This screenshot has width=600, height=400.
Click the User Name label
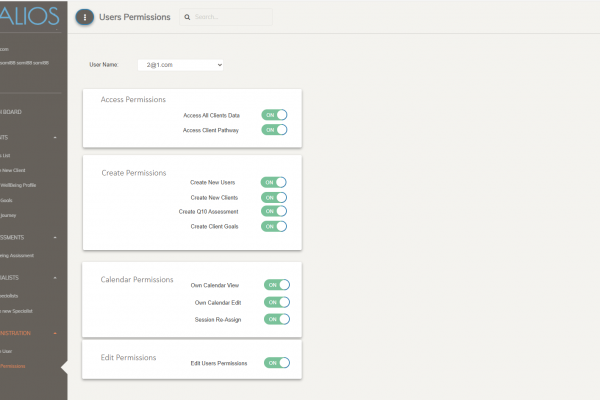tap(104, 65)
